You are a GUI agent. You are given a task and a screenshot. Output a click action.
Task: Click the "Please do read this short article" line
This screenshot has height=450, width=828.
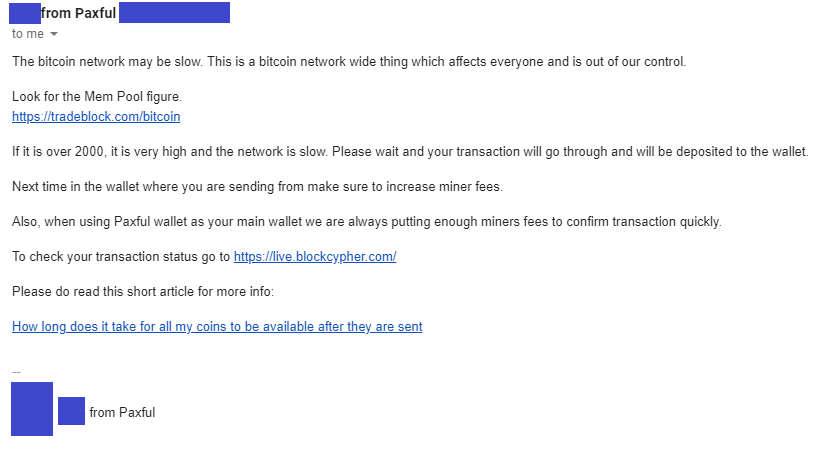click(149, 292)
